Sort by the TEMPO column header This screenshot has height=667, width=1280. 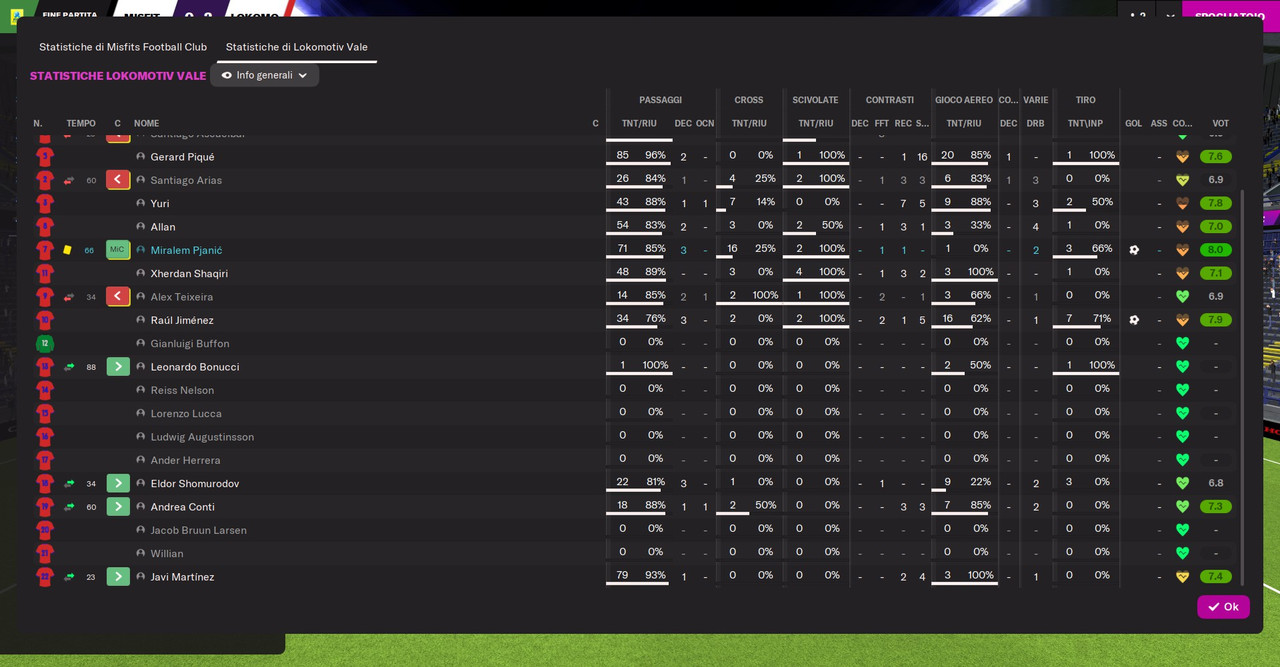81,124
